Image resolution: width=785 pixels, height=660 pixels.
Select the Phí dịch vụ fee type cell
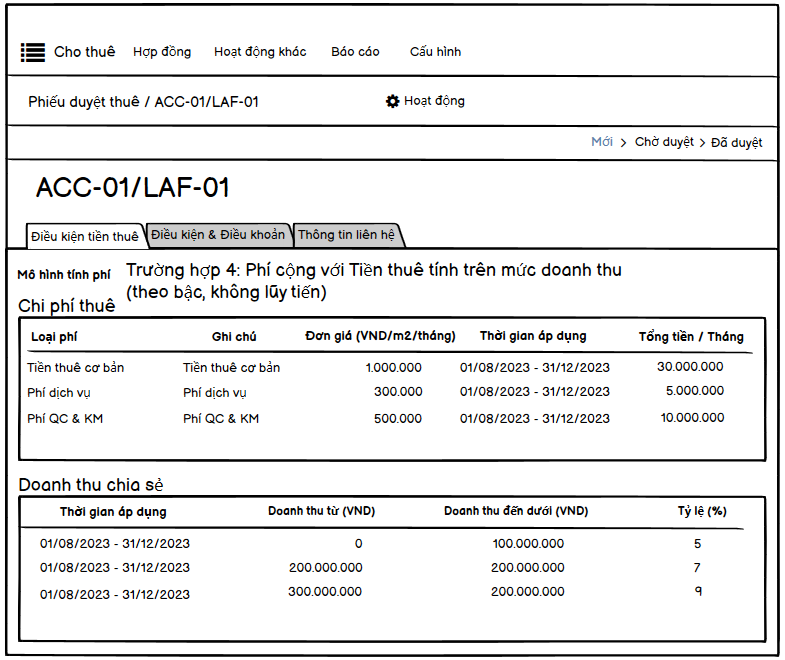click(59, 393)
